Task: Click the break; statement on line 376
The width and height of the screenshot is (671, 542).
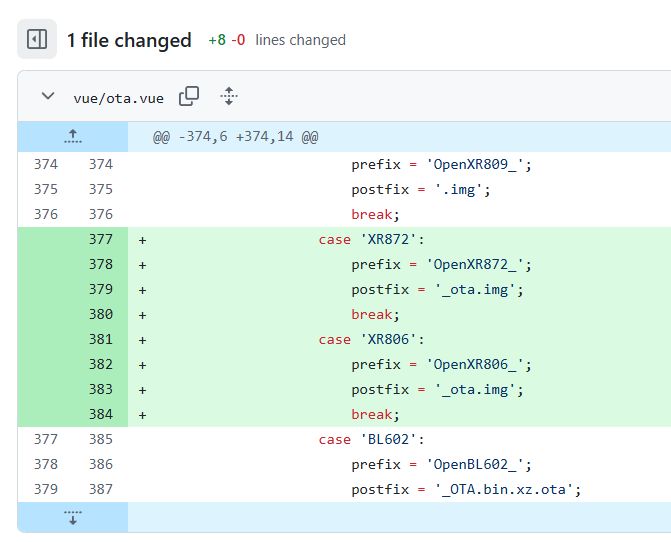Action: [x=375, y=214]
